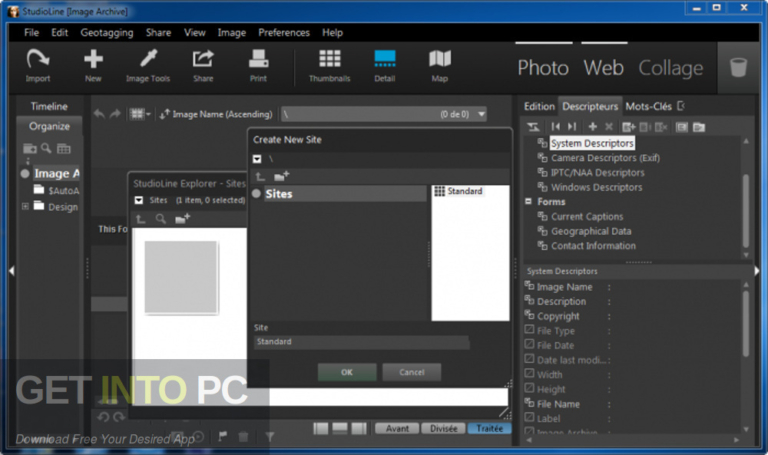Click the search magnifier under Organize
This screenshot has width=768, height=455.
click(46, 148)
